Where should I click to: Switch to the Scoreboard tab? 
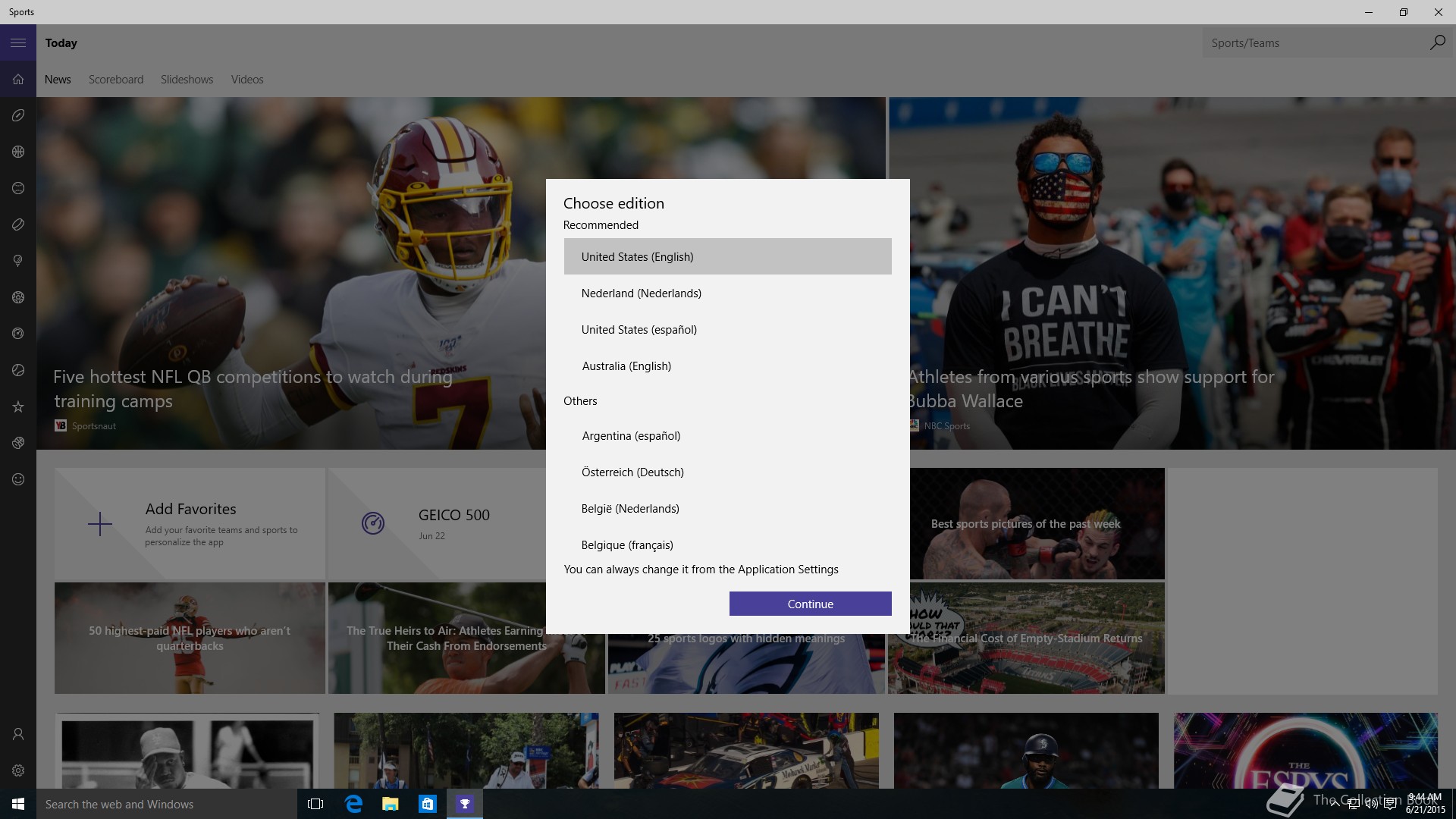coord(116,80)
